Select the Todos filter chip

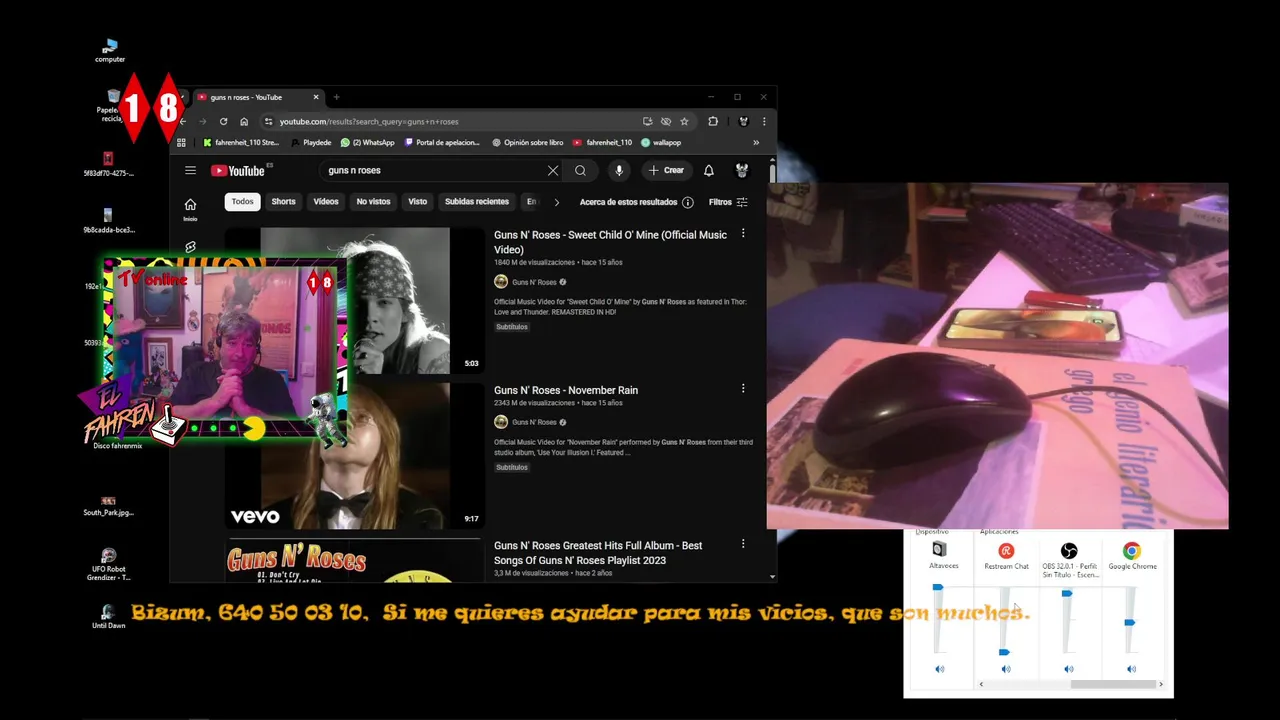click(x=243, y=202)
